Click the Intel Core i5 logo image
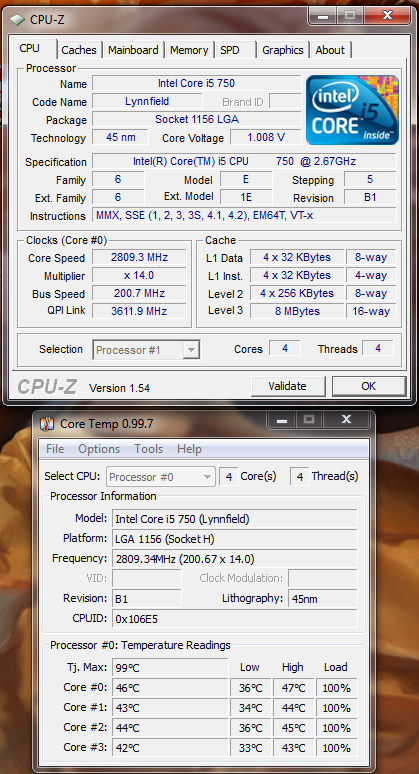419x774 pixels. (352, 110)
